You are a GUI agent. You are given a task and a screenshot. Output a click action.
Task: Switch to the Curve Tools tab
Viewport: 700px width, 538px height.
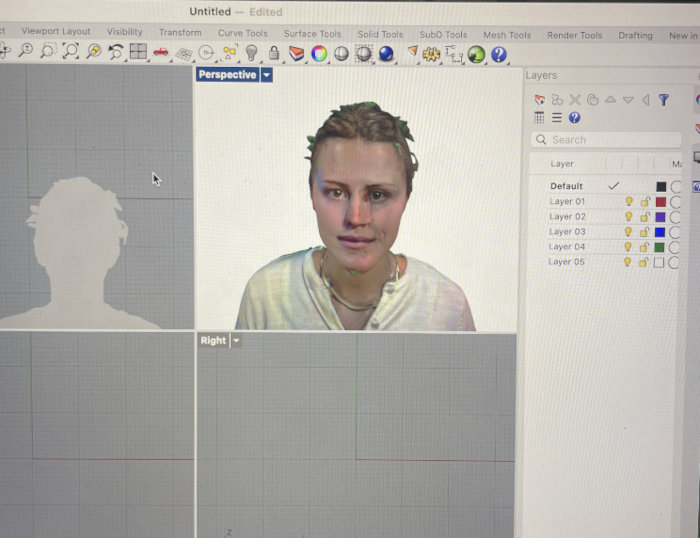pyautogui.click(x=243, y=34)
